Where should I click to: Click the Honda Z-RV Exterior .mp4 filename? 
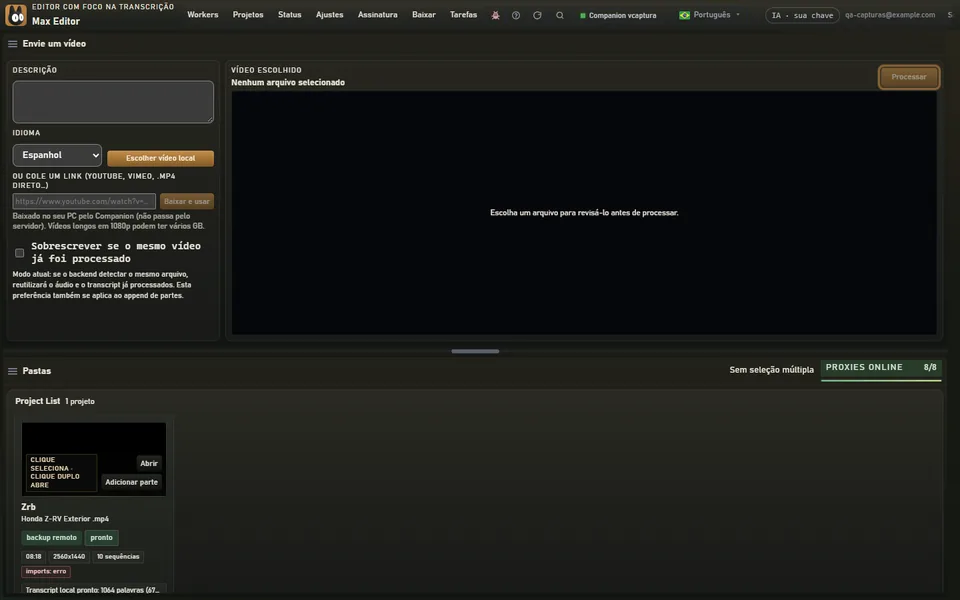tap(65, 519)
